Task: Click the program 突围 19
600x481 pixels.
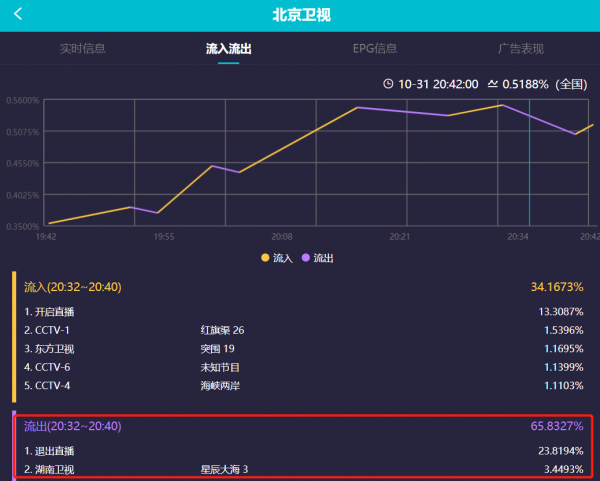Action: tap(217, 349)
